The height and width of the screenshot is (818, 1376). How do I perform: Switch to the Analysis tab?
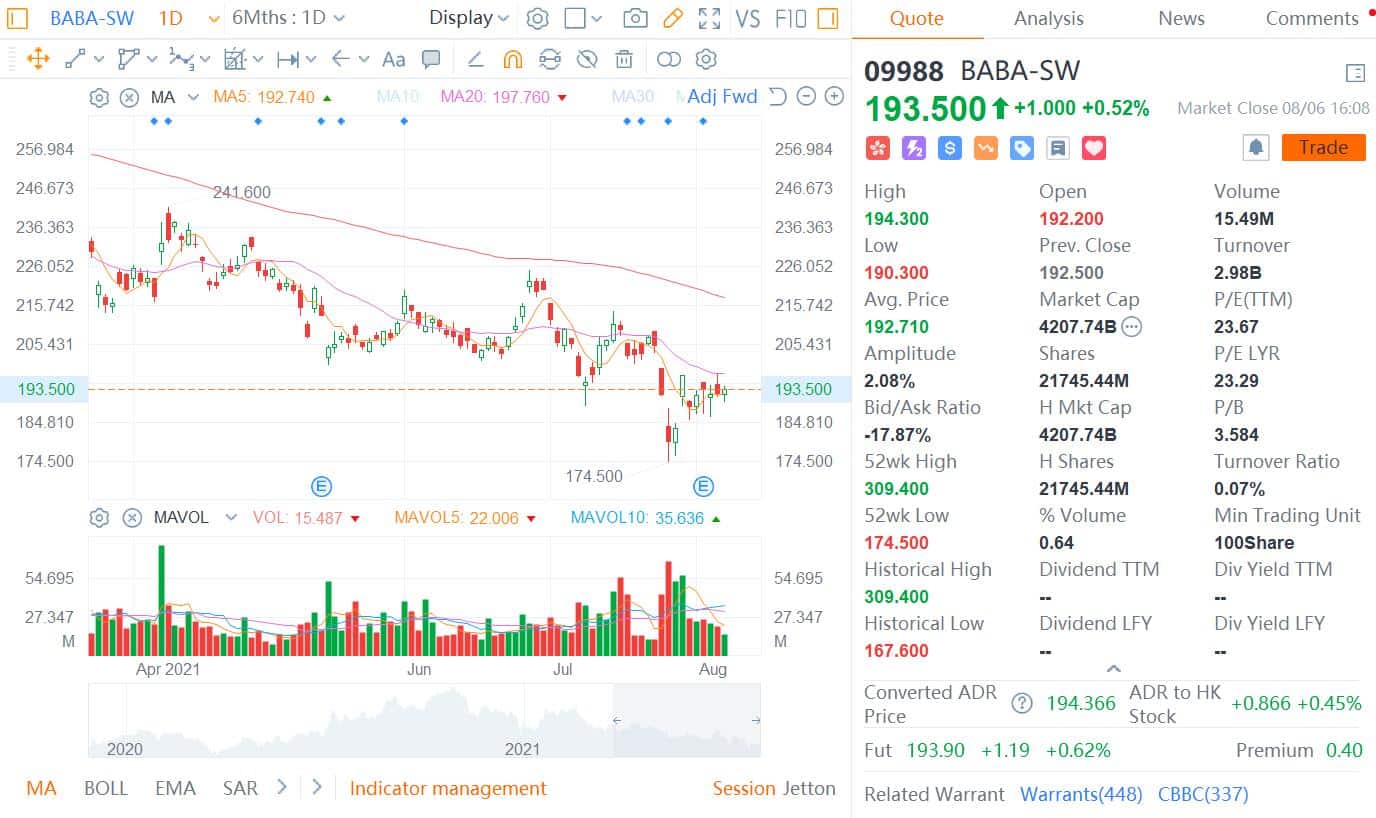(x=1048, y=18)
